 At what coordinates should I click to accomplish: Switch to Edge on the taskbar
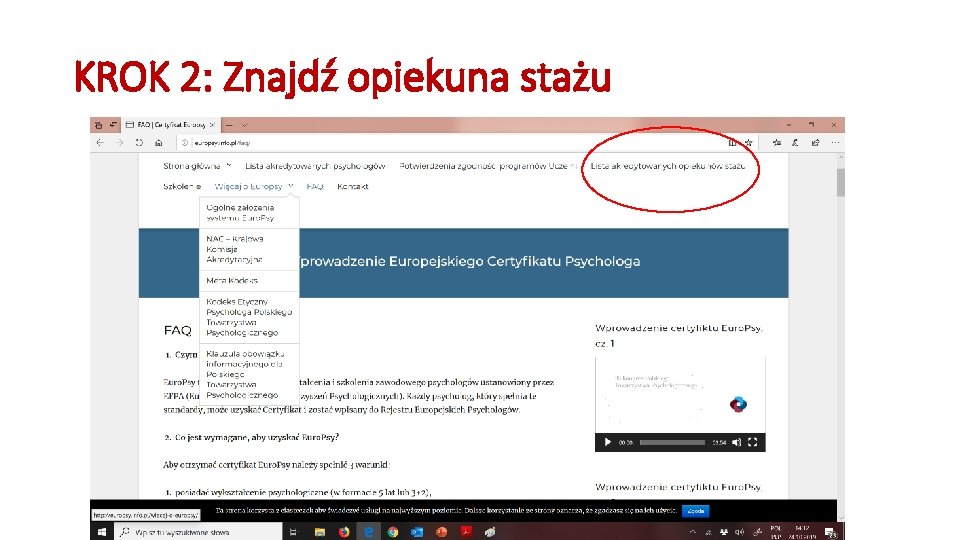pyautogui.click(x=369, y=532)
